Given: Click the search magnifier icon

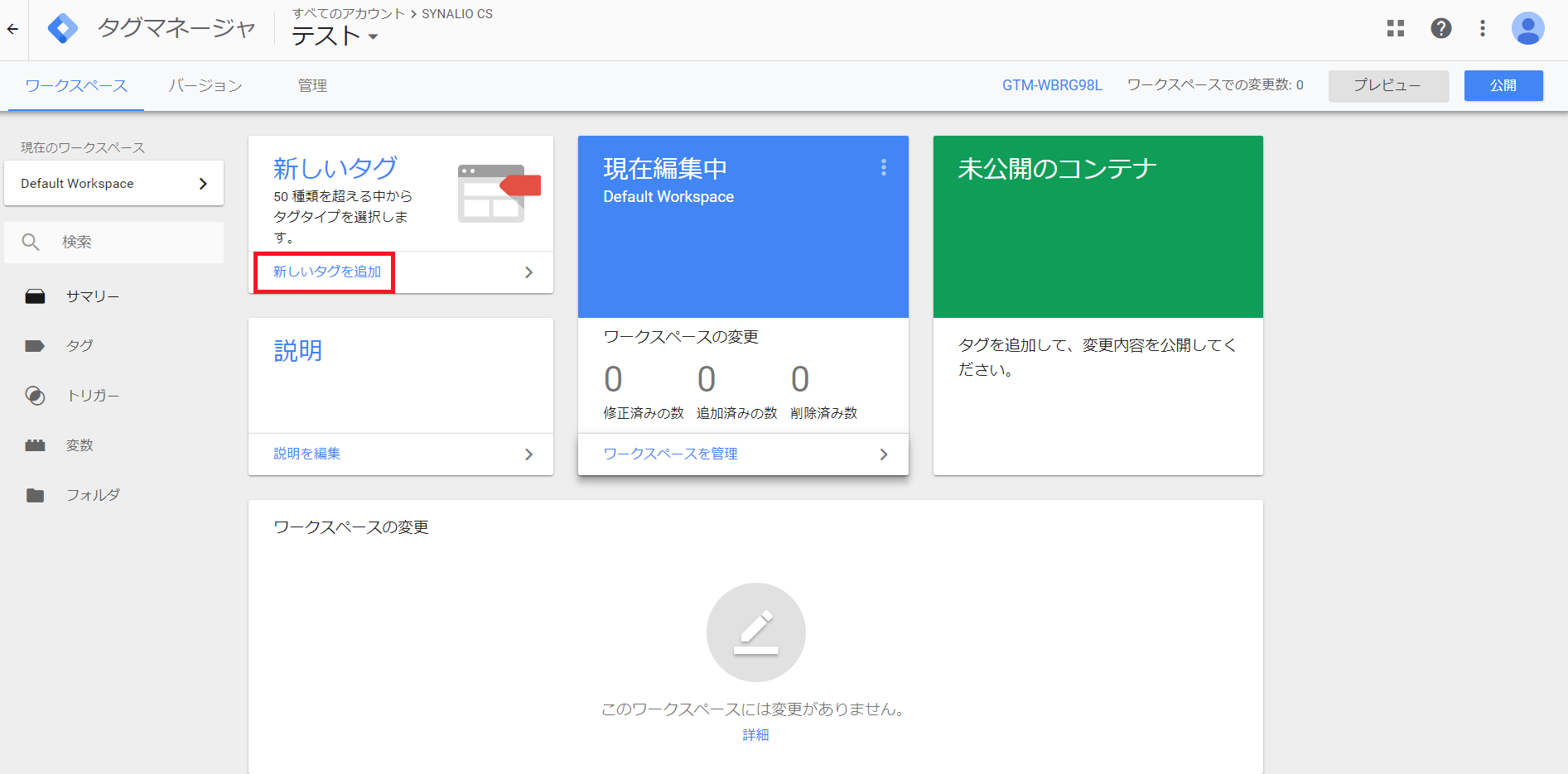Looking at the screenshot, I should (31, 242).
